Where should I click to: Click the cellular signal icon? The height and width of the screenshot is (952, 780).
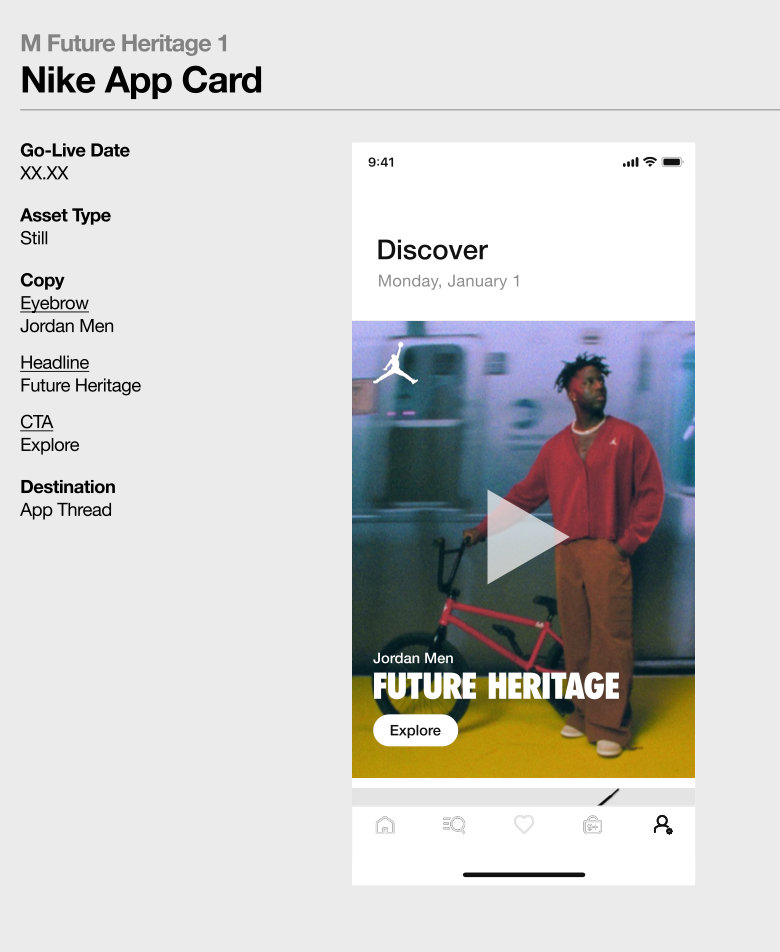click(x=631, y=162)
